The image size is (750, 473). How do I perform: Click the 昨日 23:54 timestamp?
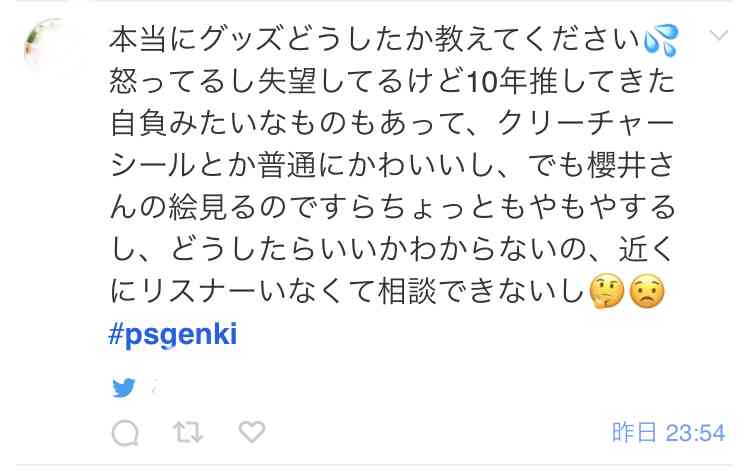pos(669,433)
